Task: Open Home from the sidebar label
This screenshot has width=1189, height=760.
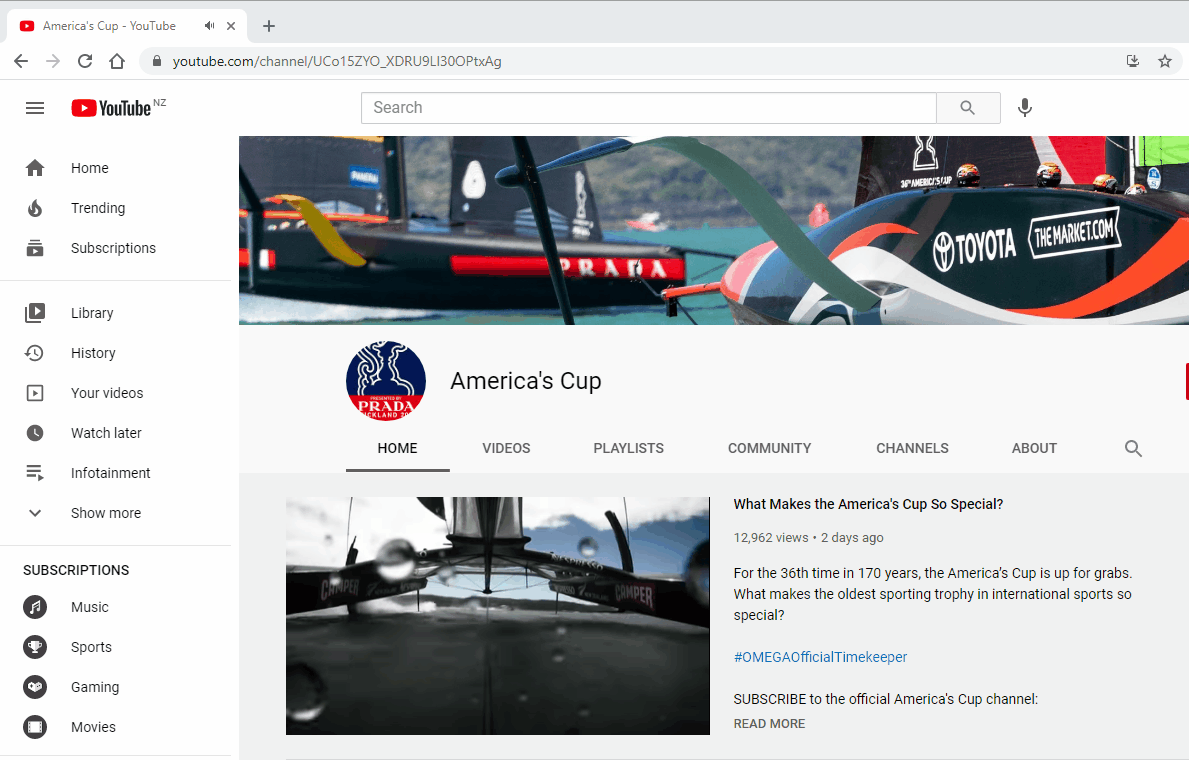Action: pyautogui.click(x=89, y=168)
